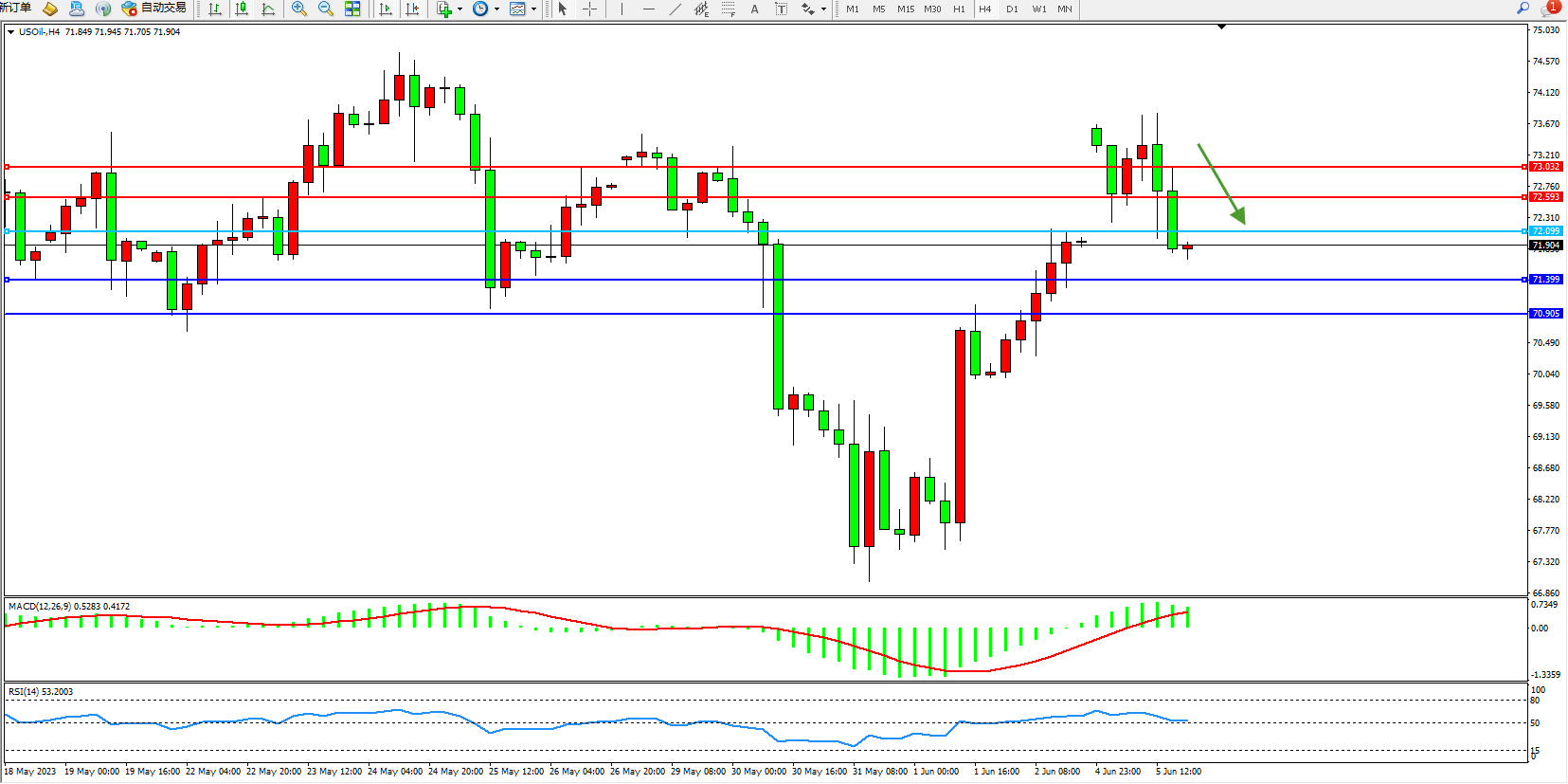
Task: Click the zoom in magnifier icon
Action: point(299,9)
